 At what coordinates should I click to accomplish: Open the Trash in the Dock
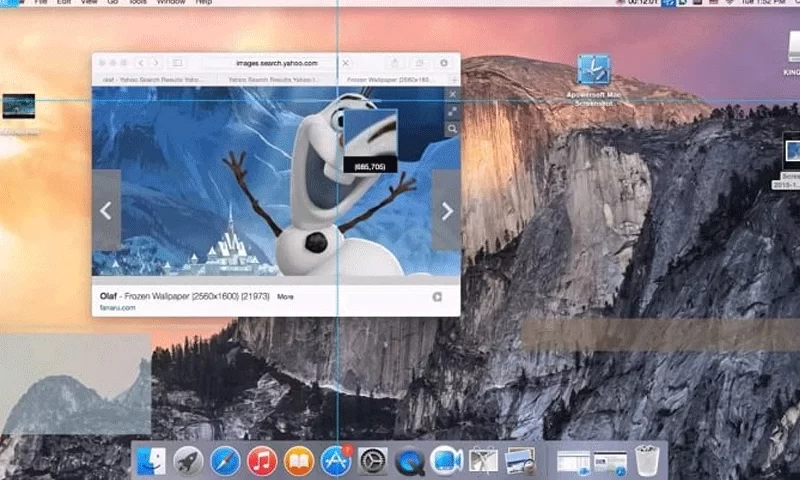647,461
